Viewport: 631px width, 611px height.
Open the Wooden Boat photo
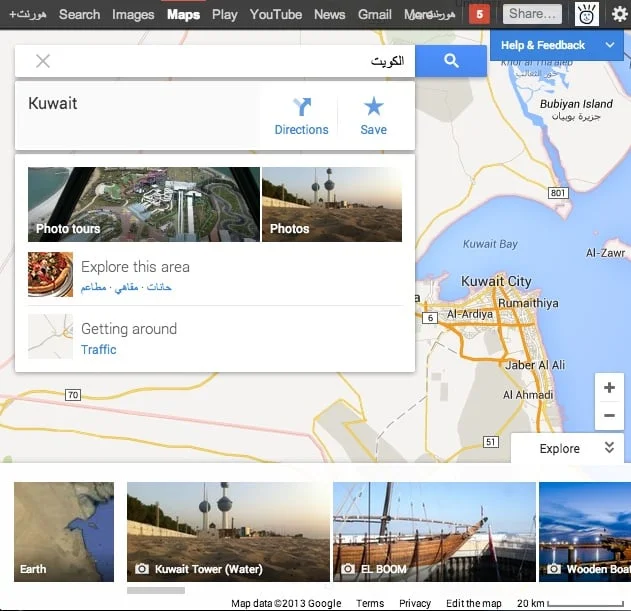point(585,532)
